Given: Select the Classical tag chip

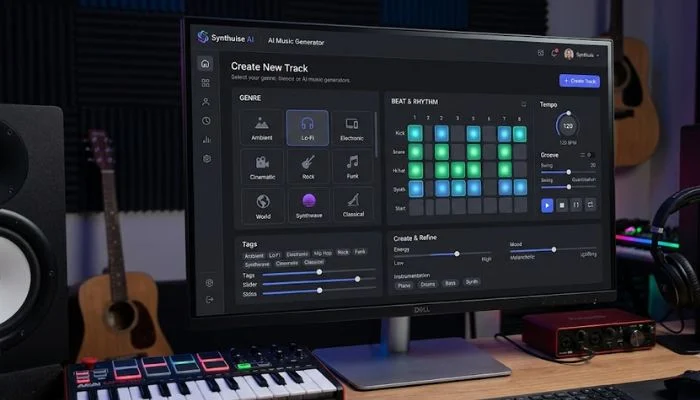Looking at the screenshot, I should click(x=313, y=262).
